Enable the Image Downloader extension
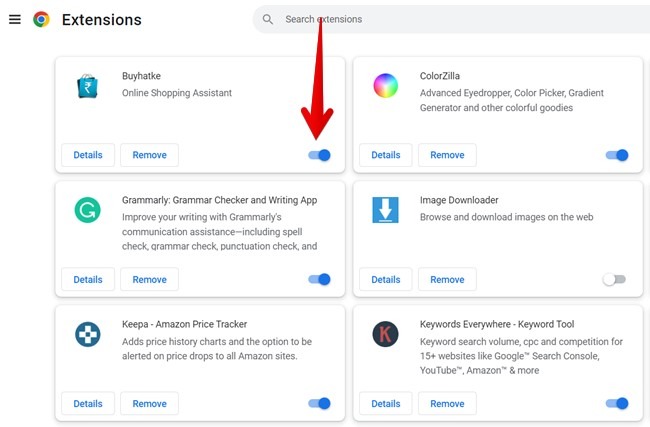The image size is (650, 427). click(614, 279)
